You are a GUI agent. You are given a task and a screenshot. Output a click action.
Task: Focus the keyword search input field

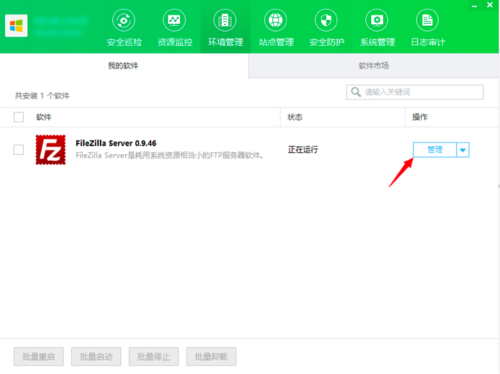pos(415,92)
